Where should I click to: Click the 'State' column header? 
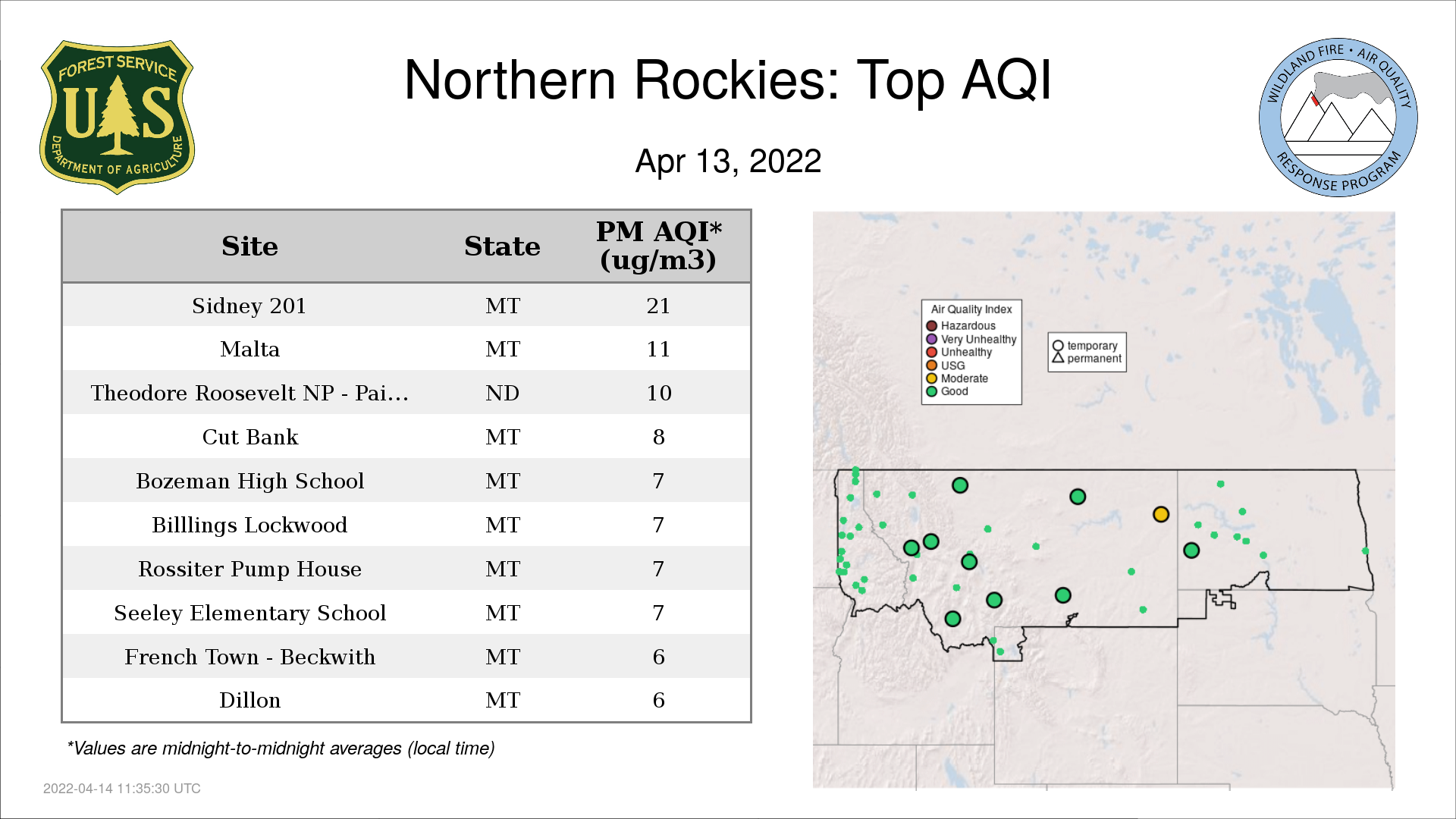coord(502,246)
